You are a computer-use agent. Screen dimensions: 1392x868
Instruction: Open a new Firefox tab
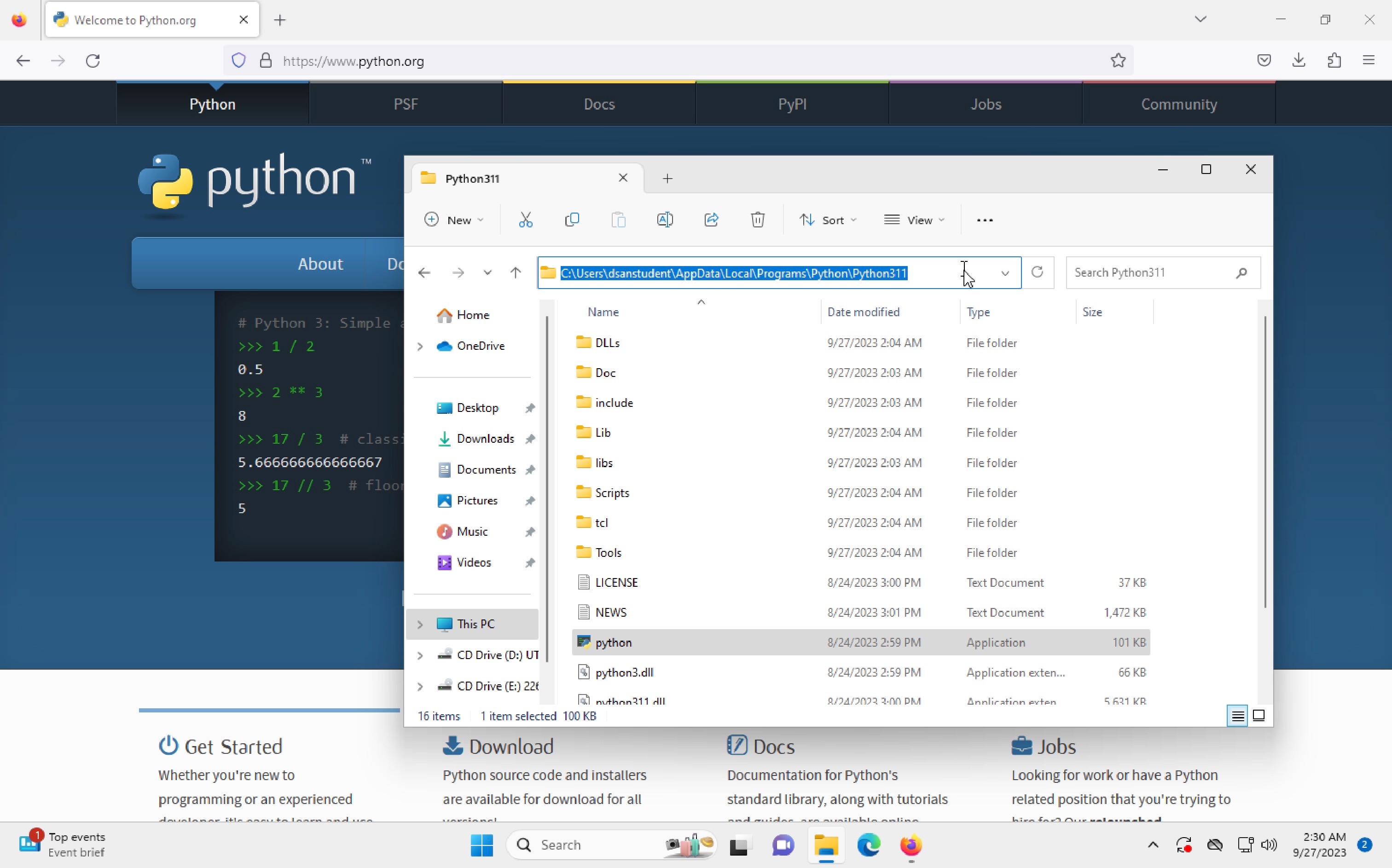280,20
